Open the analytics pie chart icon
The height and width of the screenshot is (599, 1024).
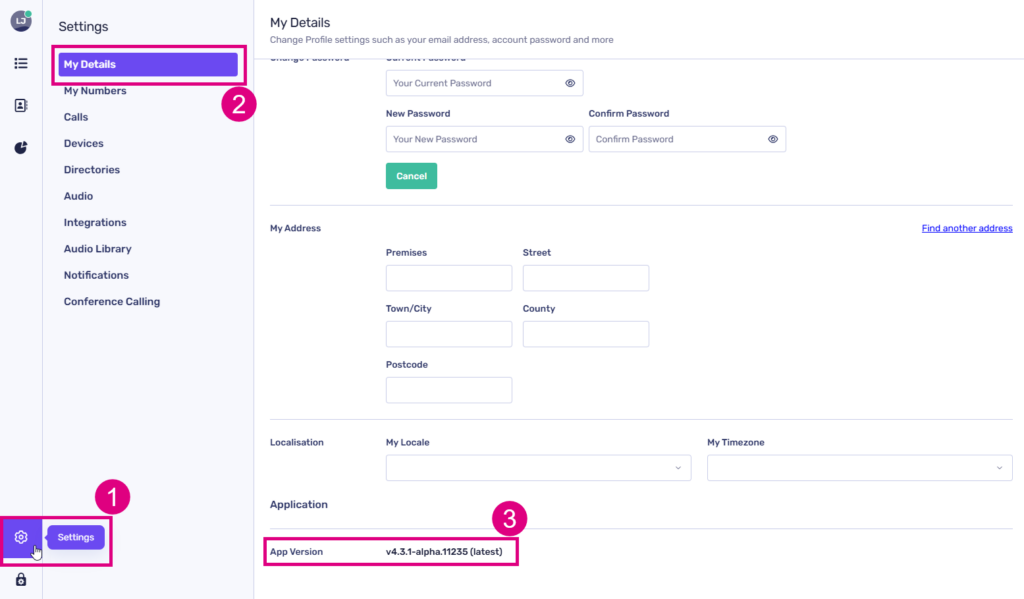point(21,148)
